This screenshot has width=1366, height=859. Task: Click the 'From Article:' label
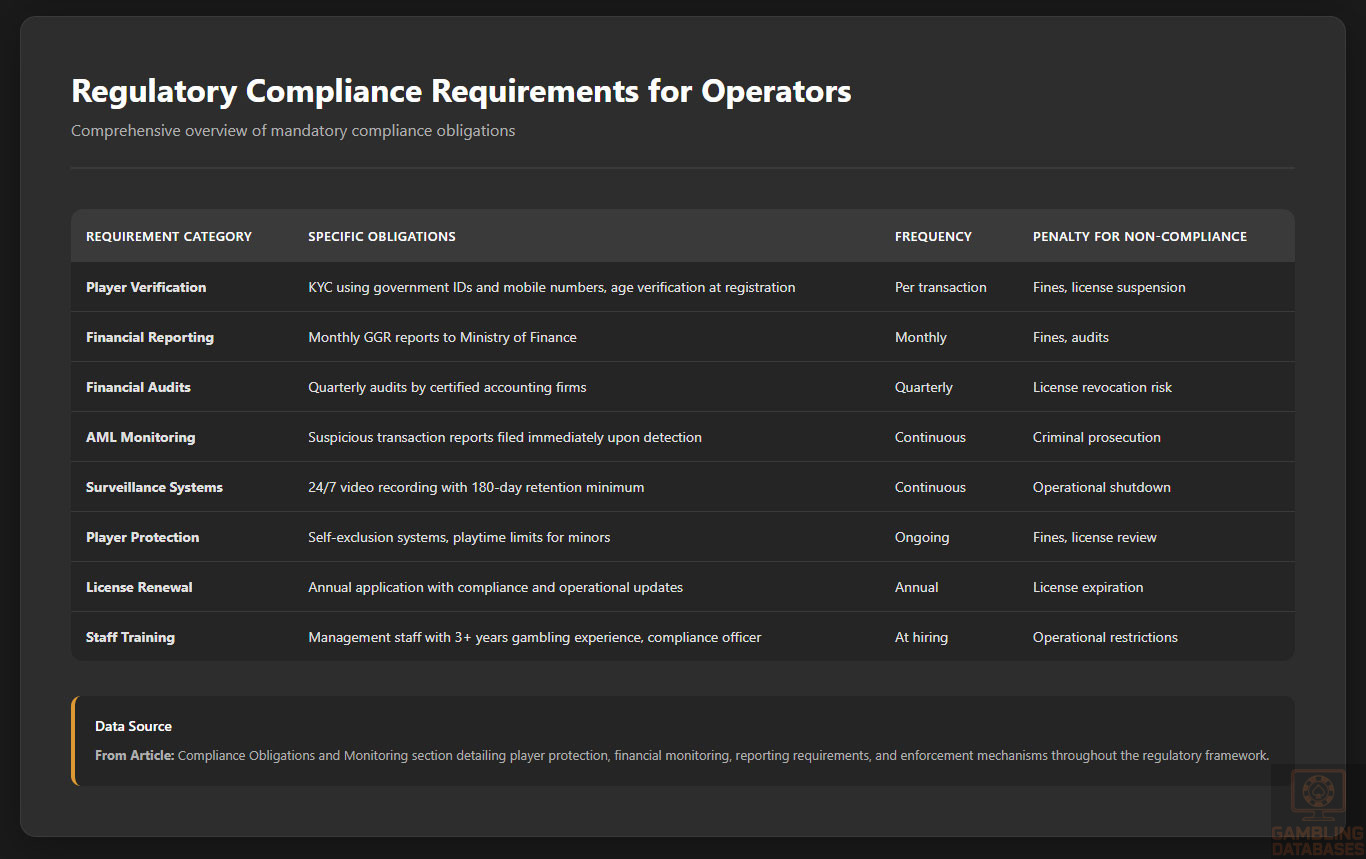[x=135, y=756]
